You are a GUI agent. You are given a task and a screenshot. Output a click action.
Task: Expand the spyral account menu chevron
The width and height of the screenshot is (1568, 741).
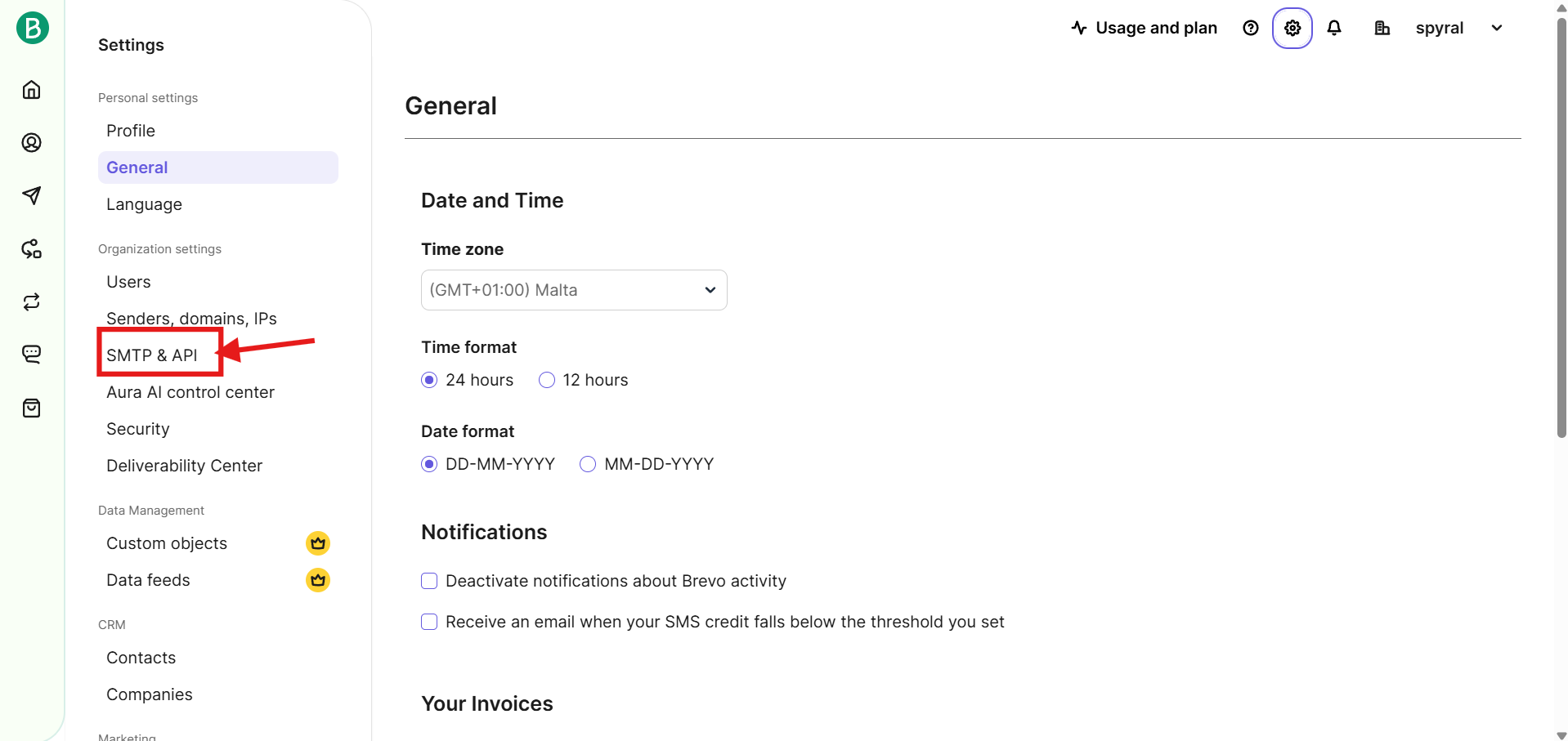point(1497,29)
